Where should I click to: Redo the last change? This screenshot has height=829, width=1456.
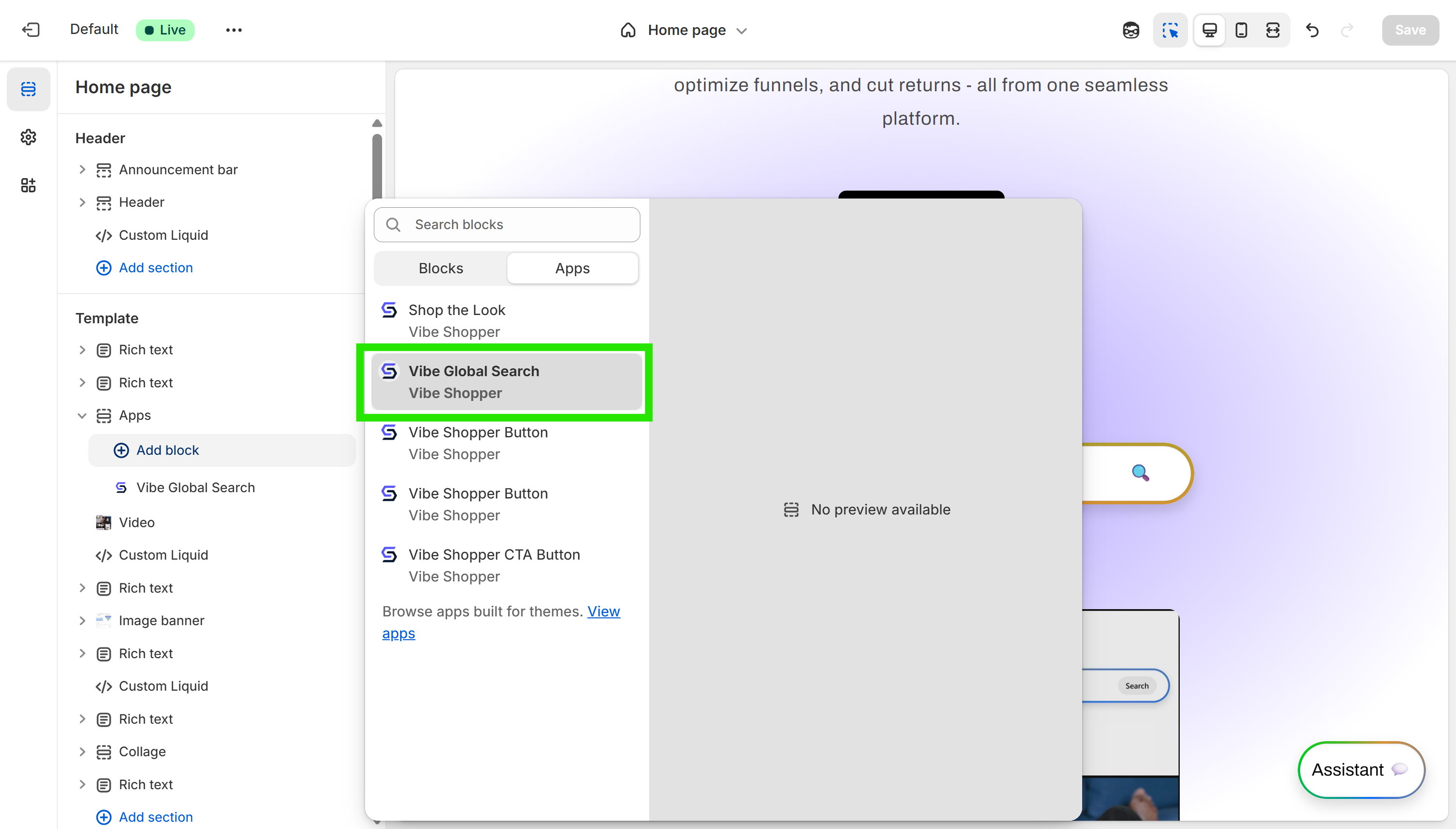pos(1348,30)
